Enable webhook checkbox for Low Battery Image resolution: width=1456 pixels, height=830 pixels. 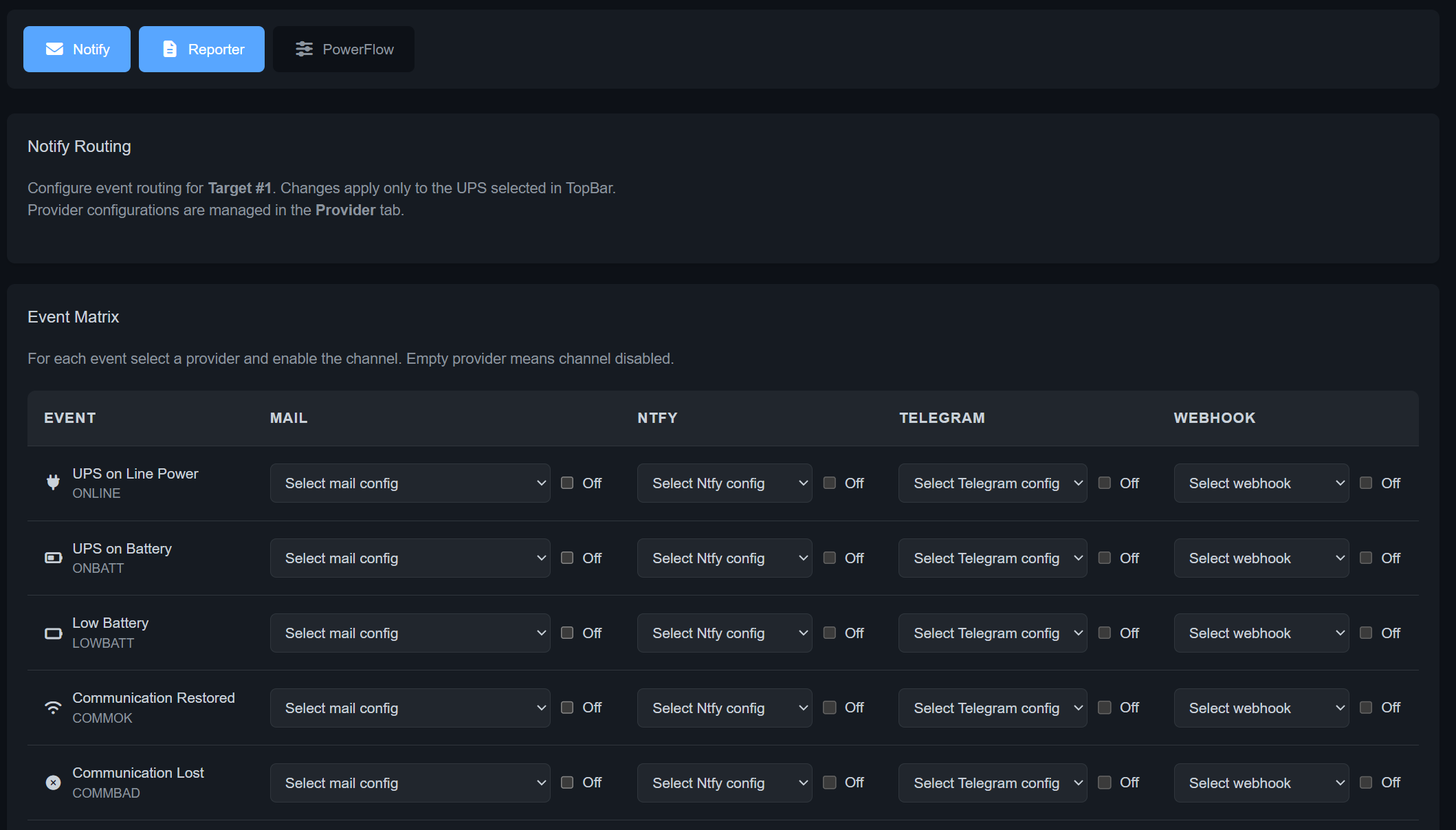(x=1366, y=633)
